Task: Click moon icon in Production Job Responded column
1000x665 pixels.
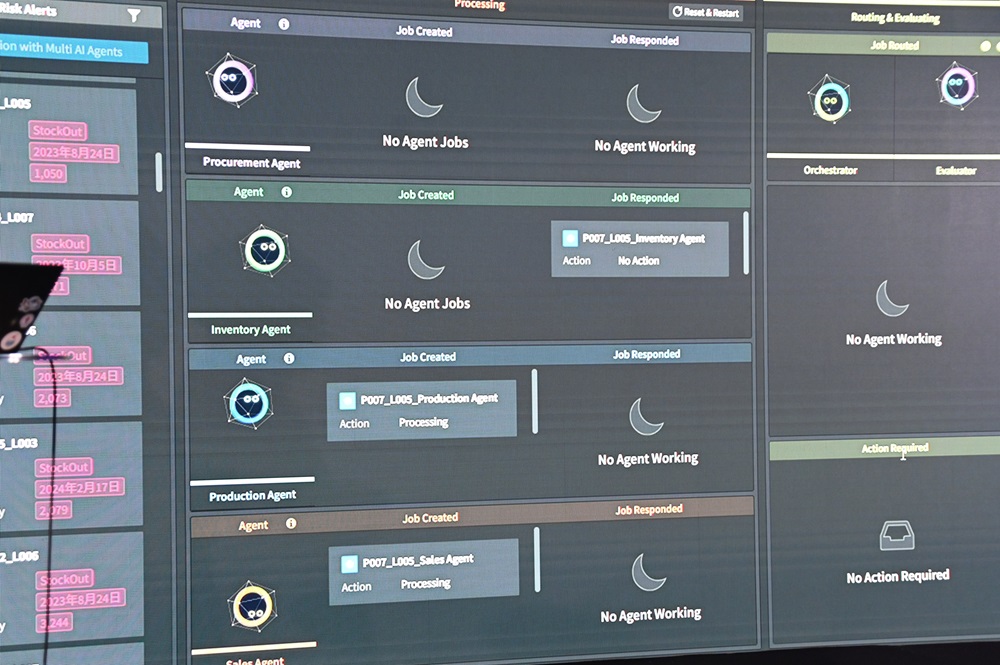Action: [x=646, y=416]
